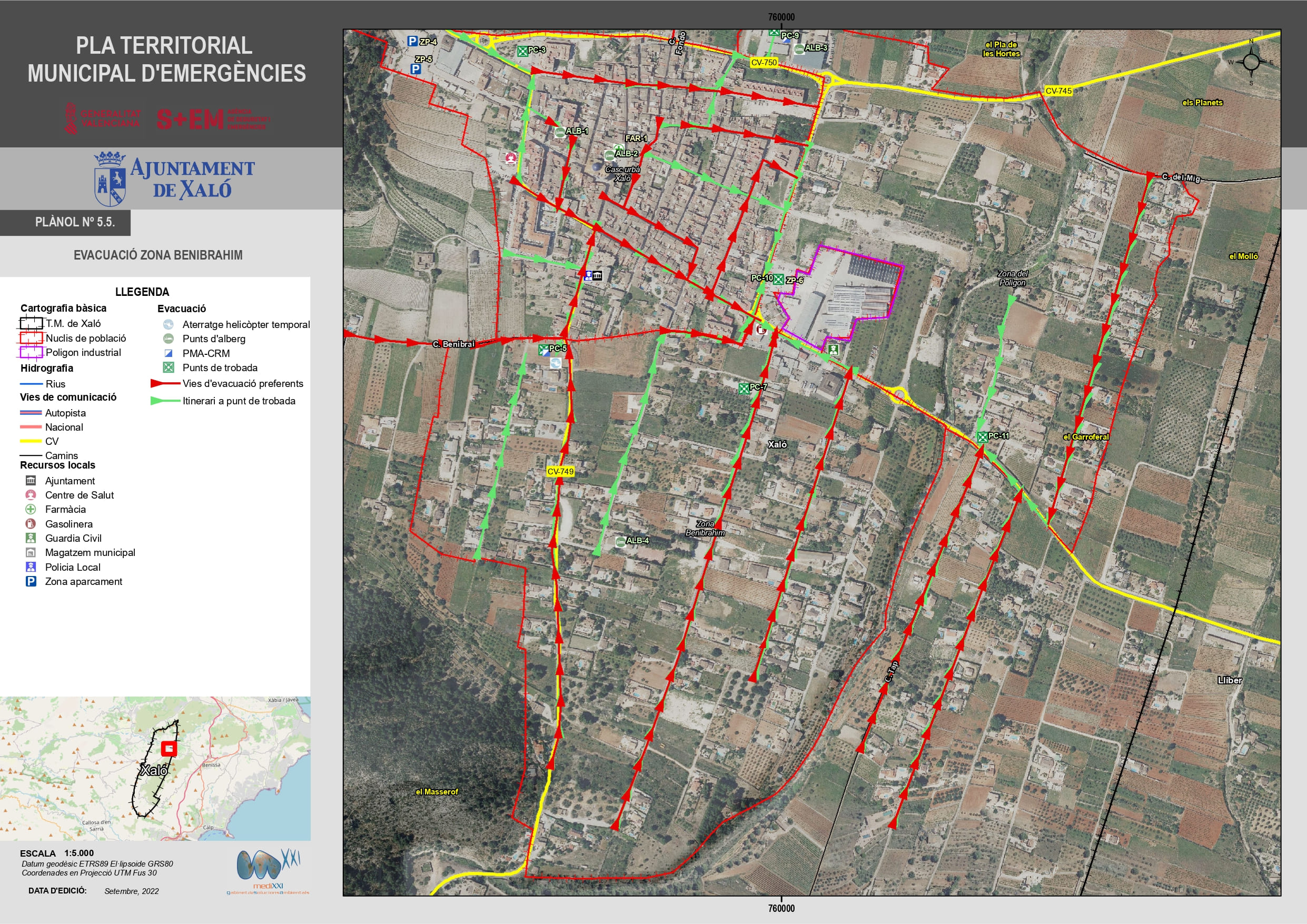
Task: Click the compass rose on the map
Action: [1251, 62]
